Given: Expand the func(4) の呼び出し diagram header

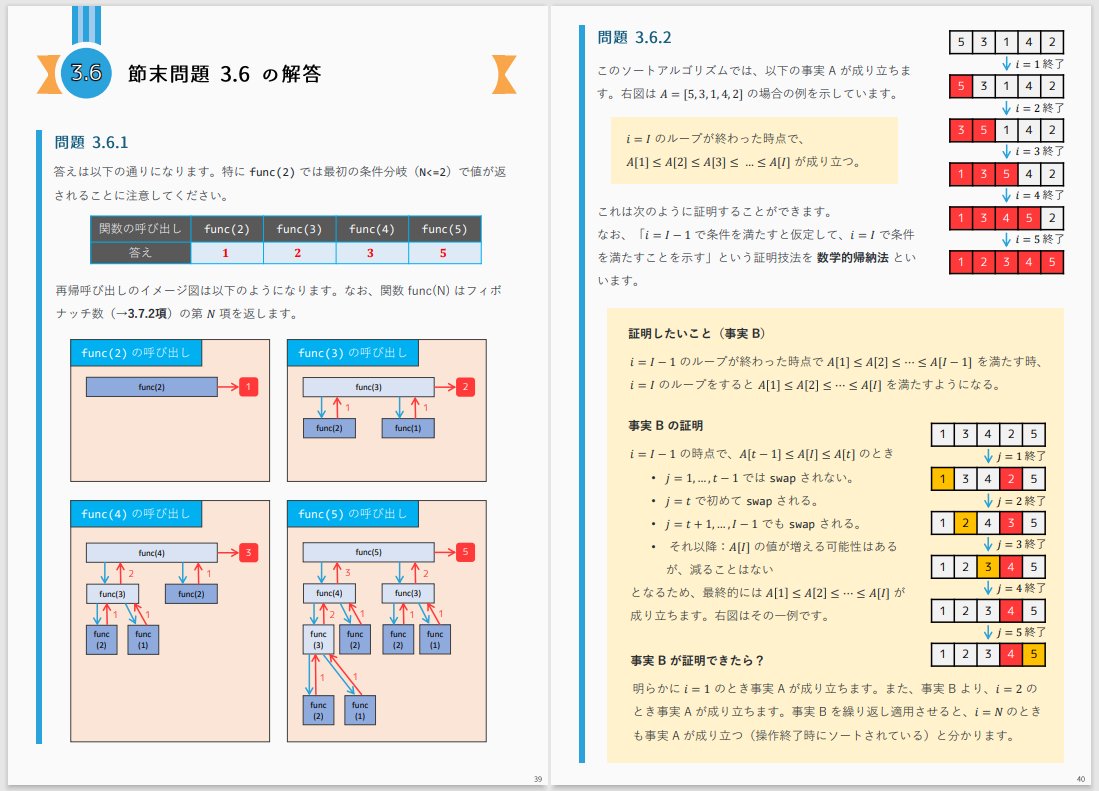Looking at the screenshot, I should 137,515.
